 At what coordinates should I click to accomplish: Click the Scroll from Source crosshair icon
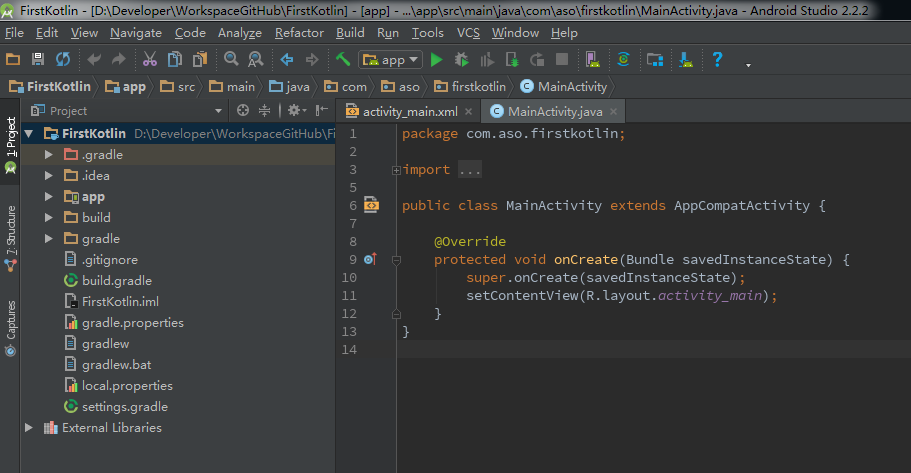pos(243,110)
